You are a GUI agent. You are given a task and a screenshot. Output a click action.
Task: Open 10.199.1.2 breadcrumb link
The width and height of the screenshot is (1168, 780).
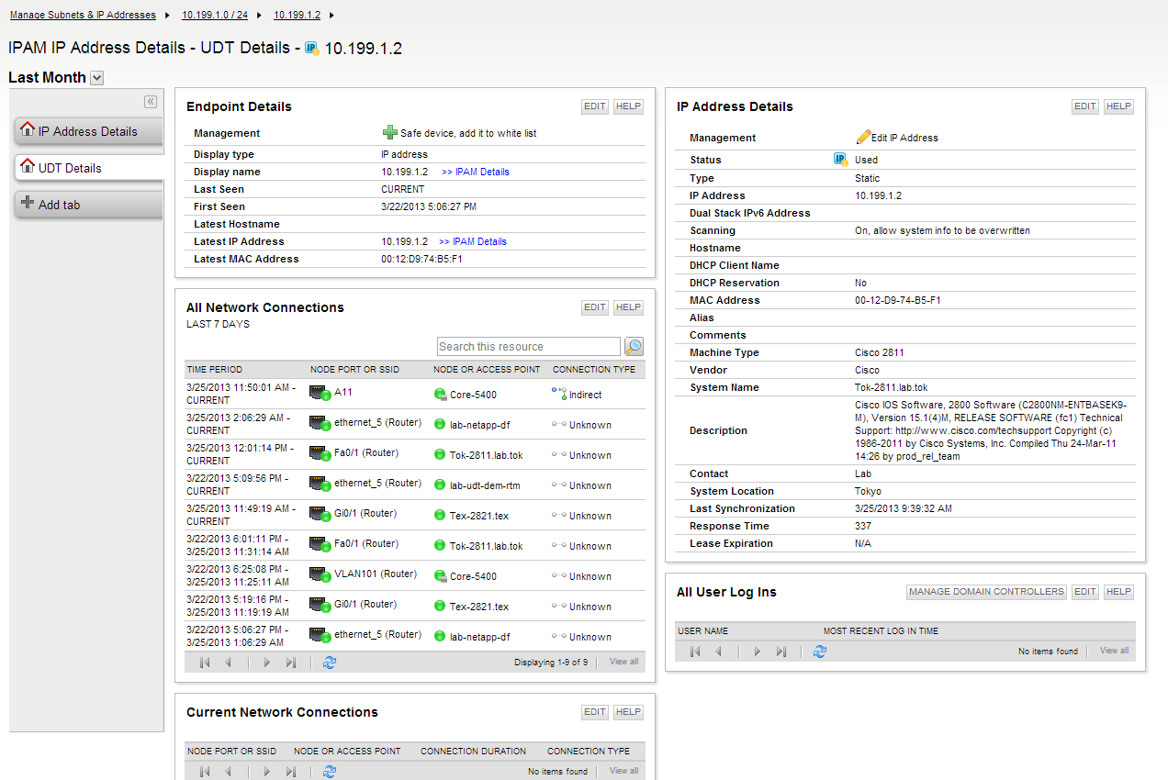296,15
